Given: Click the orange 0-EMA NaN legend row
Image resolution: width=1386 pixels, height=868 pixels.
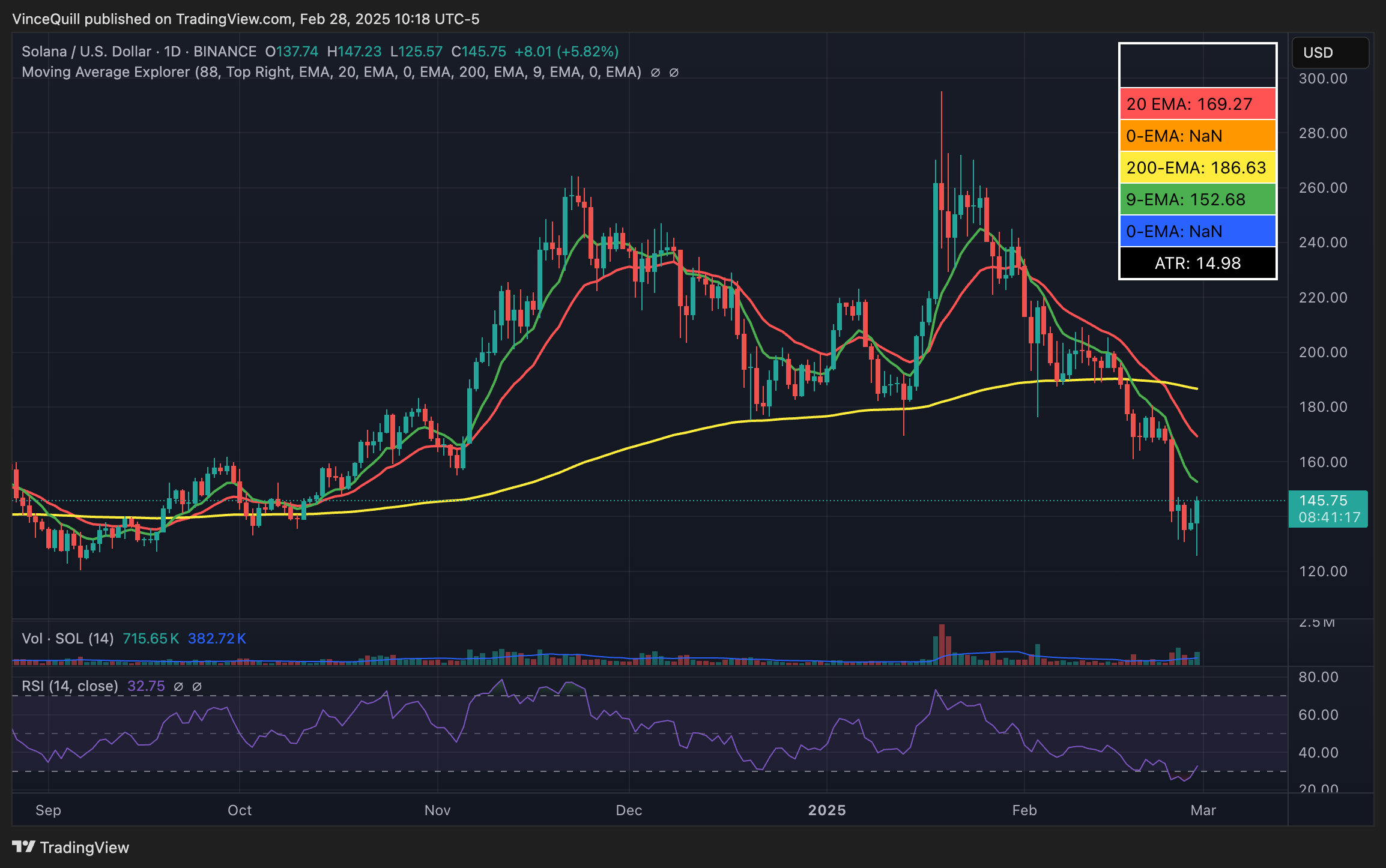Looking at the screenshot, I should pos(1197,136).
